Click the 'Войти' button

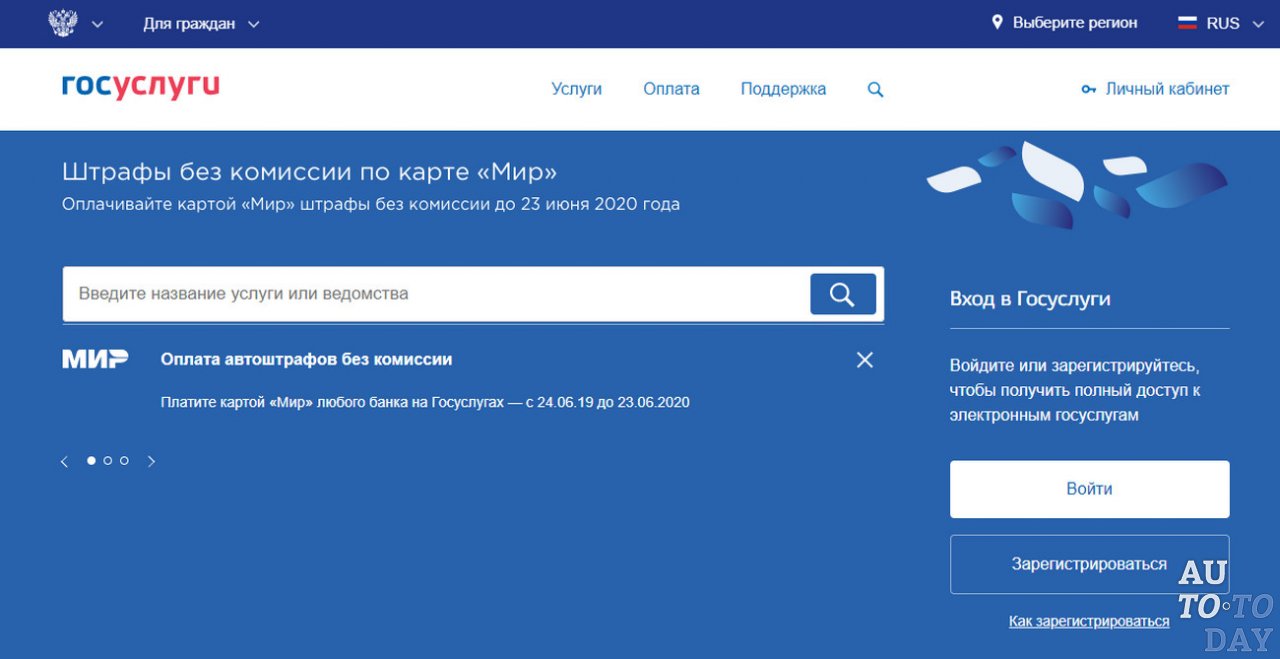(1089, 489)
